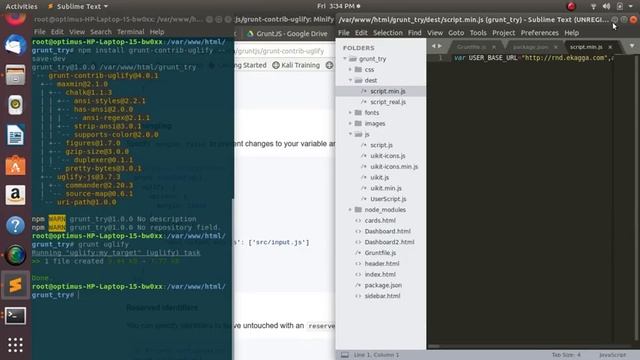Screen dimensions: 640x360
Task: Expand the images folder
Action: [350, 123]
